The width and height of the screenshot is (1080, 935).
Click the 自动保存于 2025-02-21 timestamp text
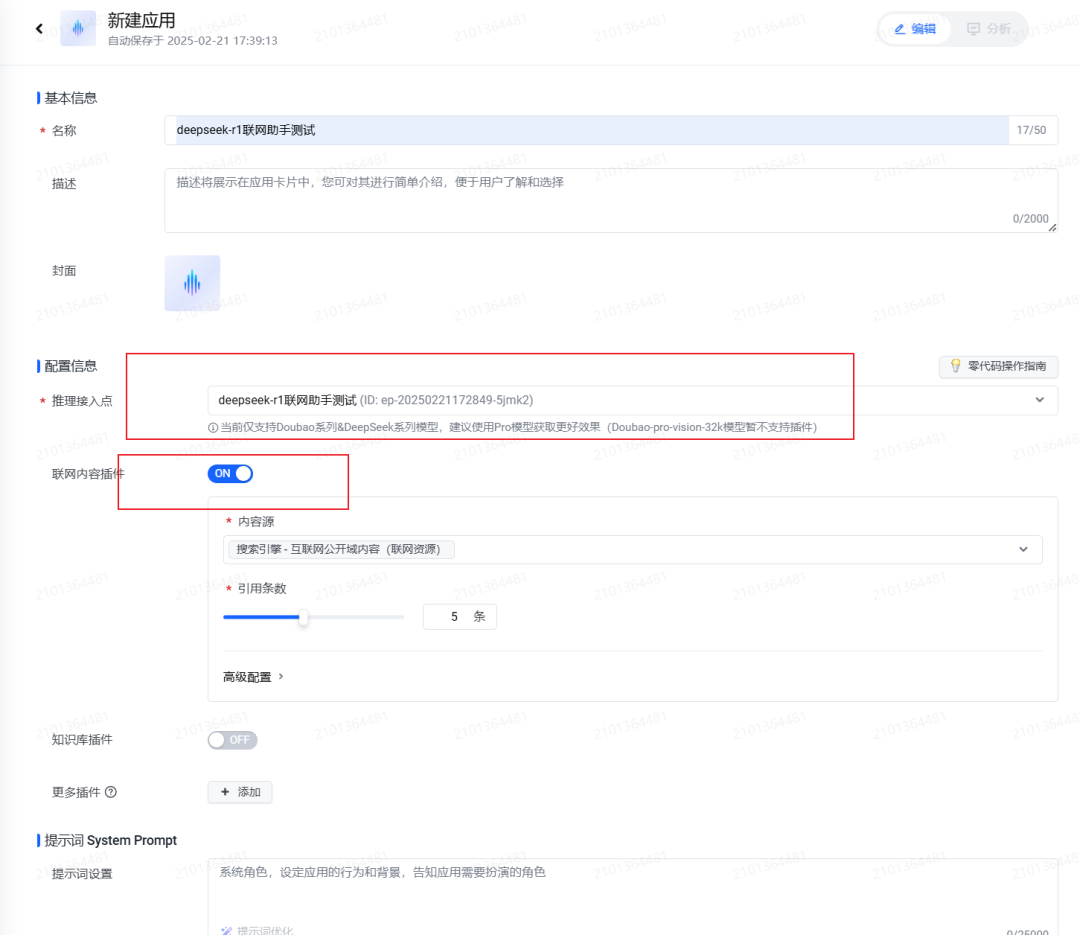pyautogui.click(x=193, y=41)
